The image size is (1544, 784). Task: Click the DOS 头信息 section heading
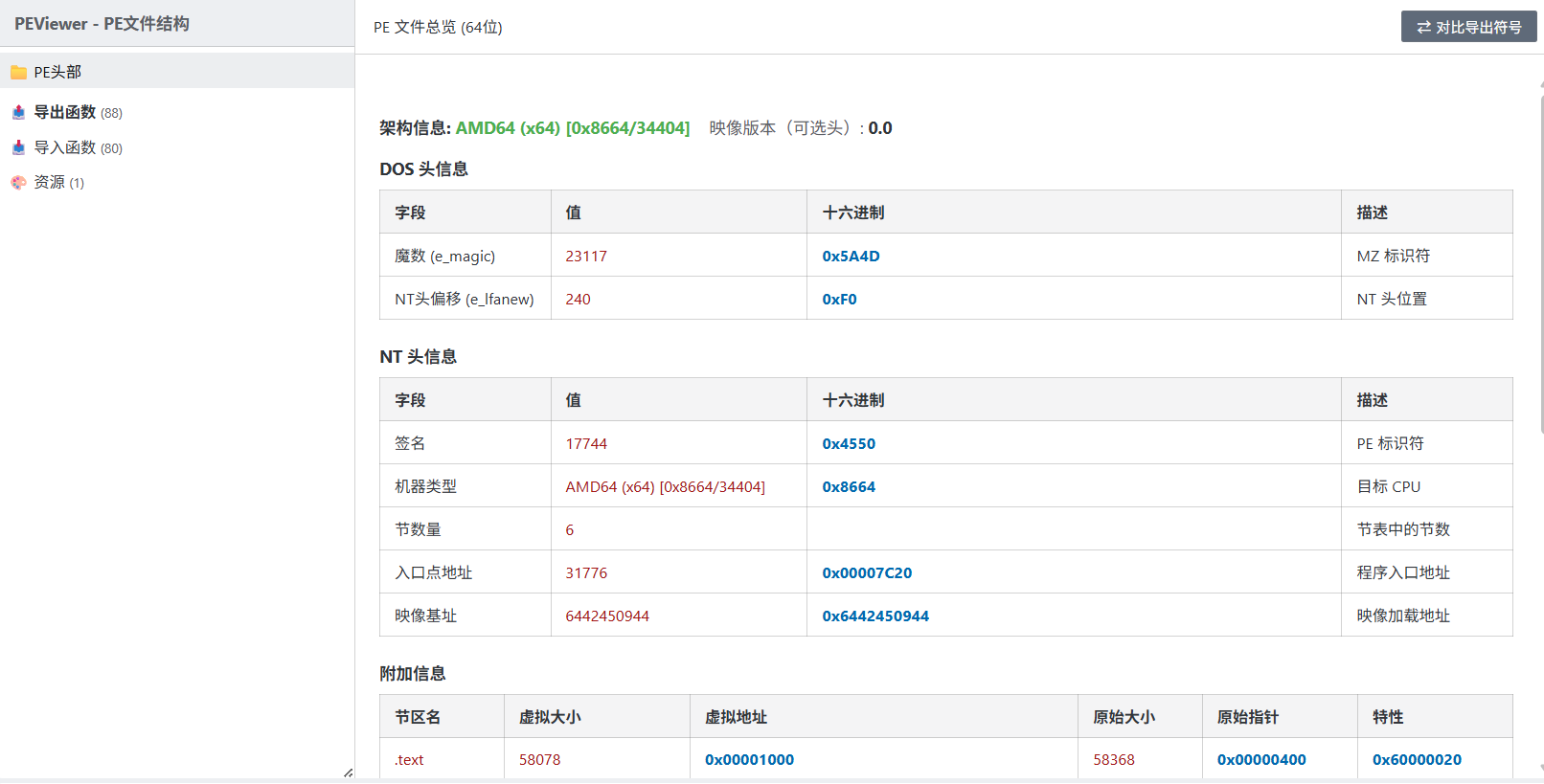coord(423,169)
